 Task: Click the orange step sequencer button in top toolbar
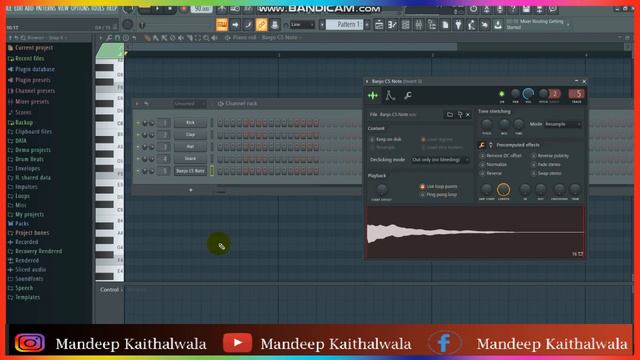click(222, 24)
